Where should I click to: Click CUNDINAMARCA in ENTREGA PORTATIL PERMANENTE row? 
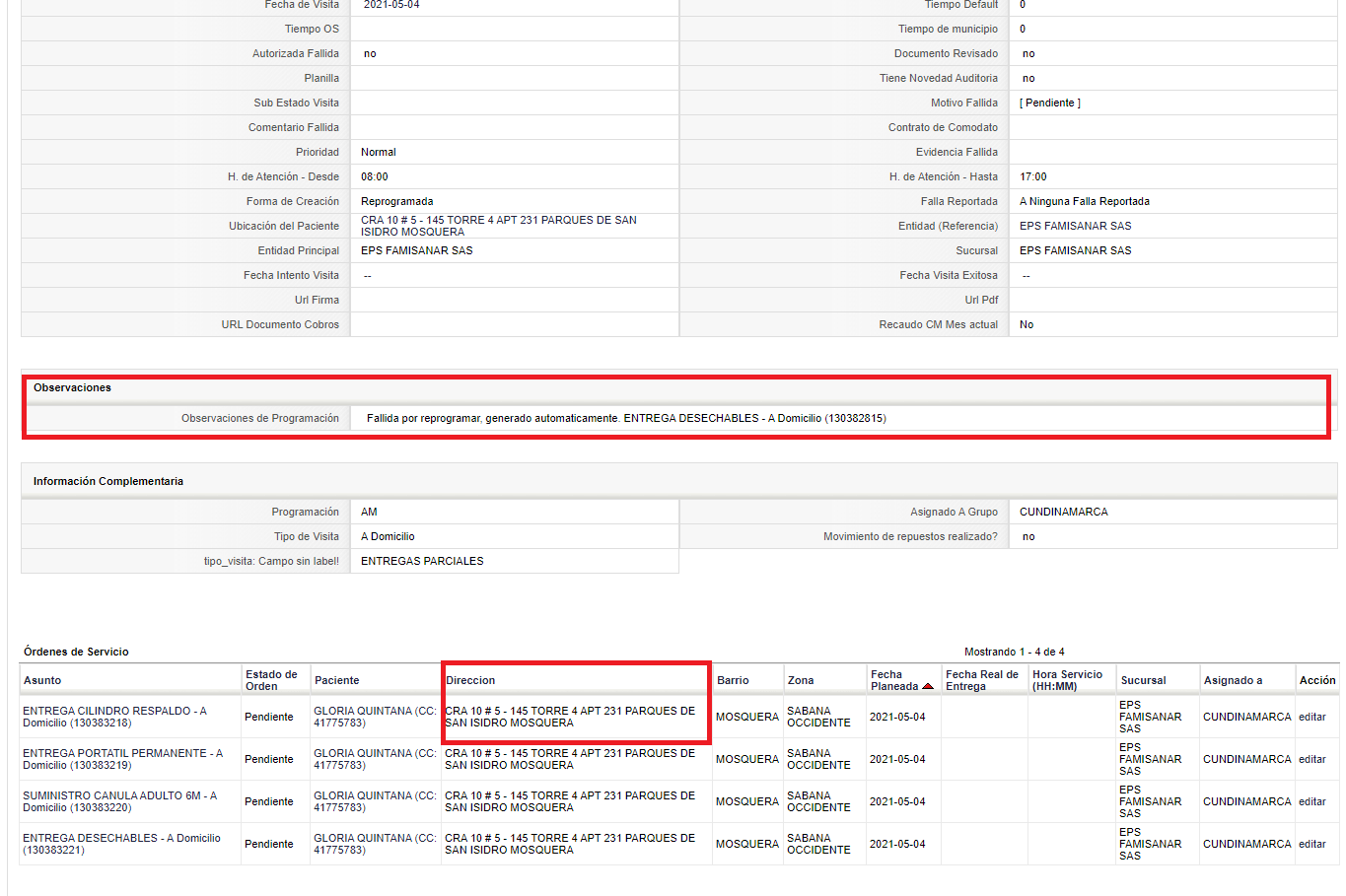pos(1246,759)
